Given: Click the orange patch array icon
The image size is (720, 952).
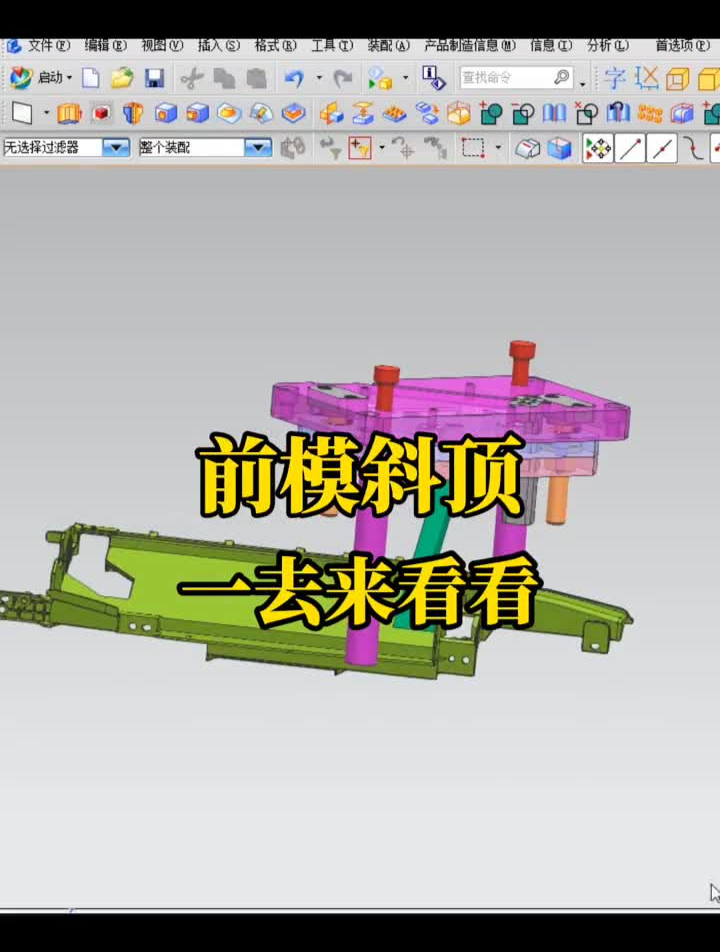Looking at the screenshot, I should (395, 114).
